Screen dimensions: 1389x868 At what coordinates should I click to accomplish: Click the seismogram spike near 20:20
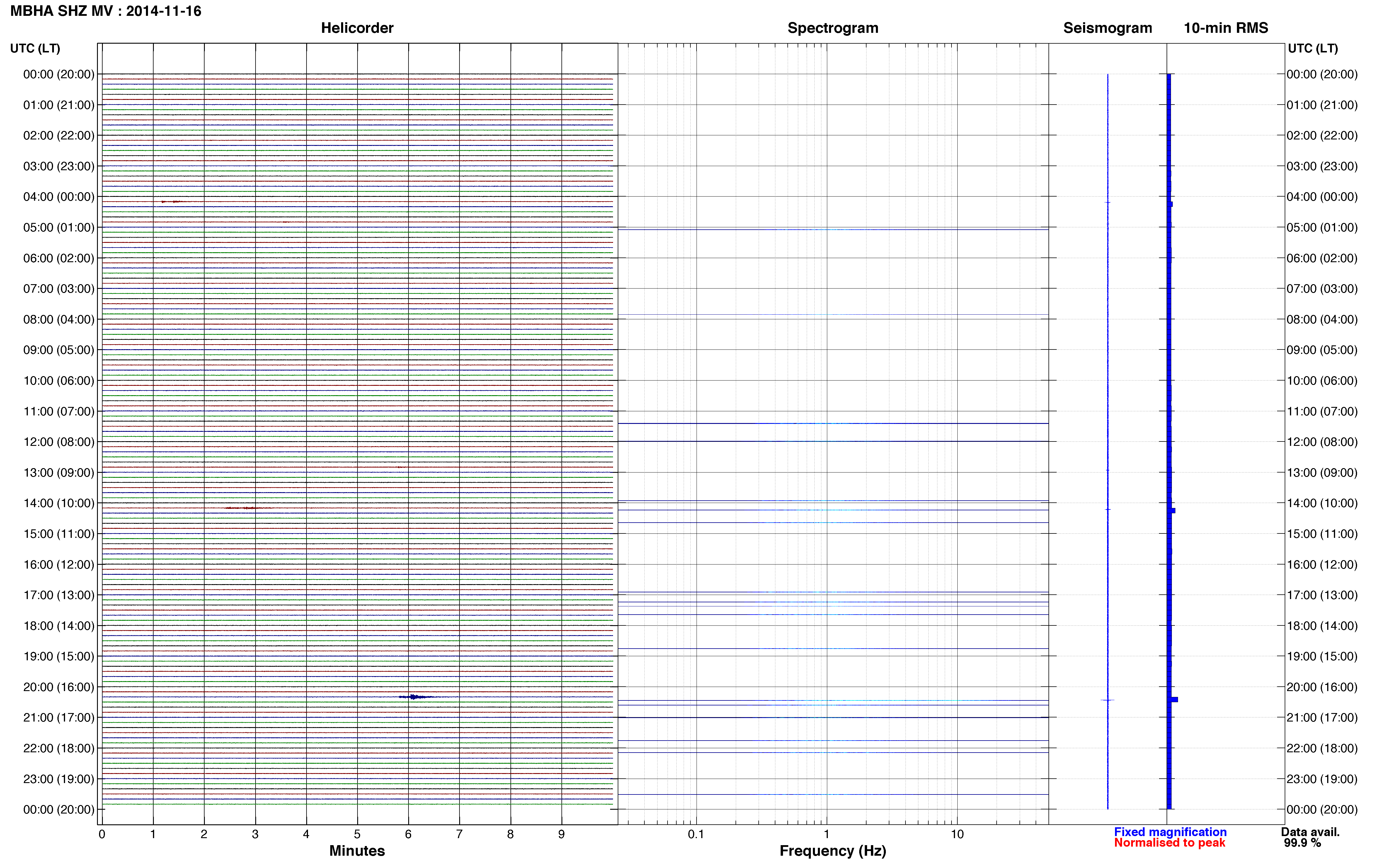click(1107, 700)
